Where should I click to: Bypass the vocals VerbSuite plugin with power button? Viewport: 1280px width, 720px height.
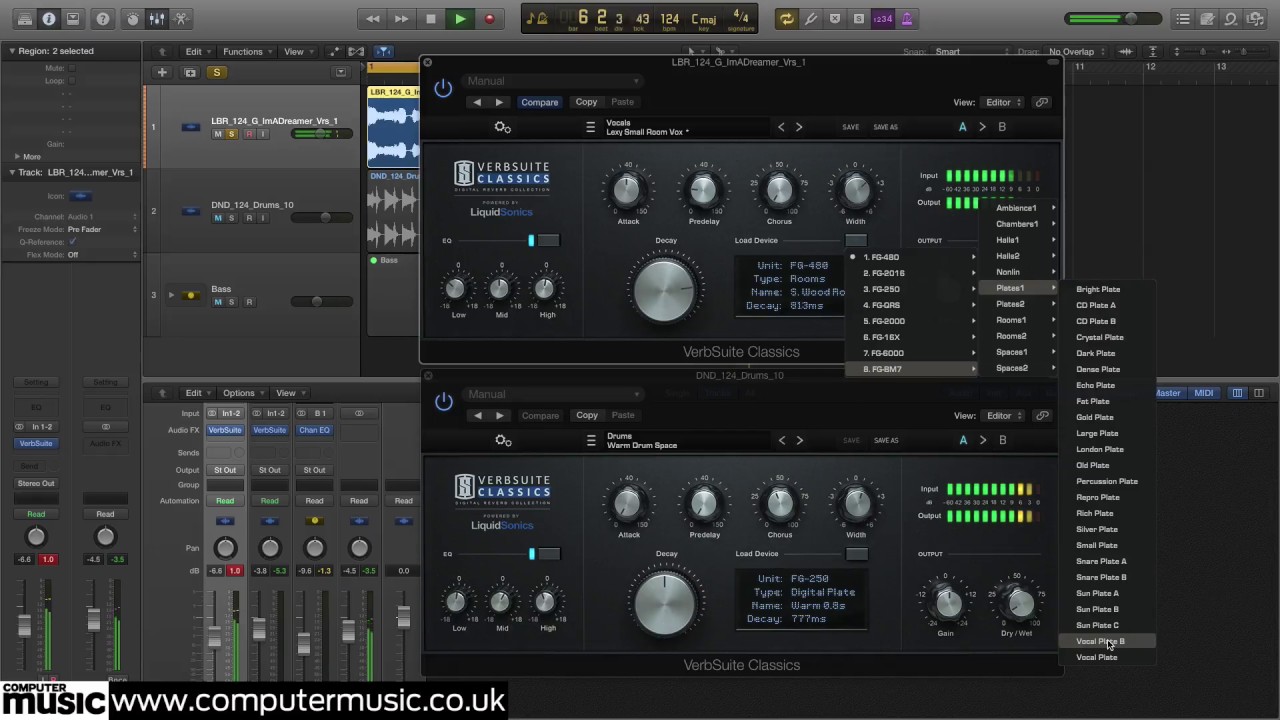(x=443, y=89)
